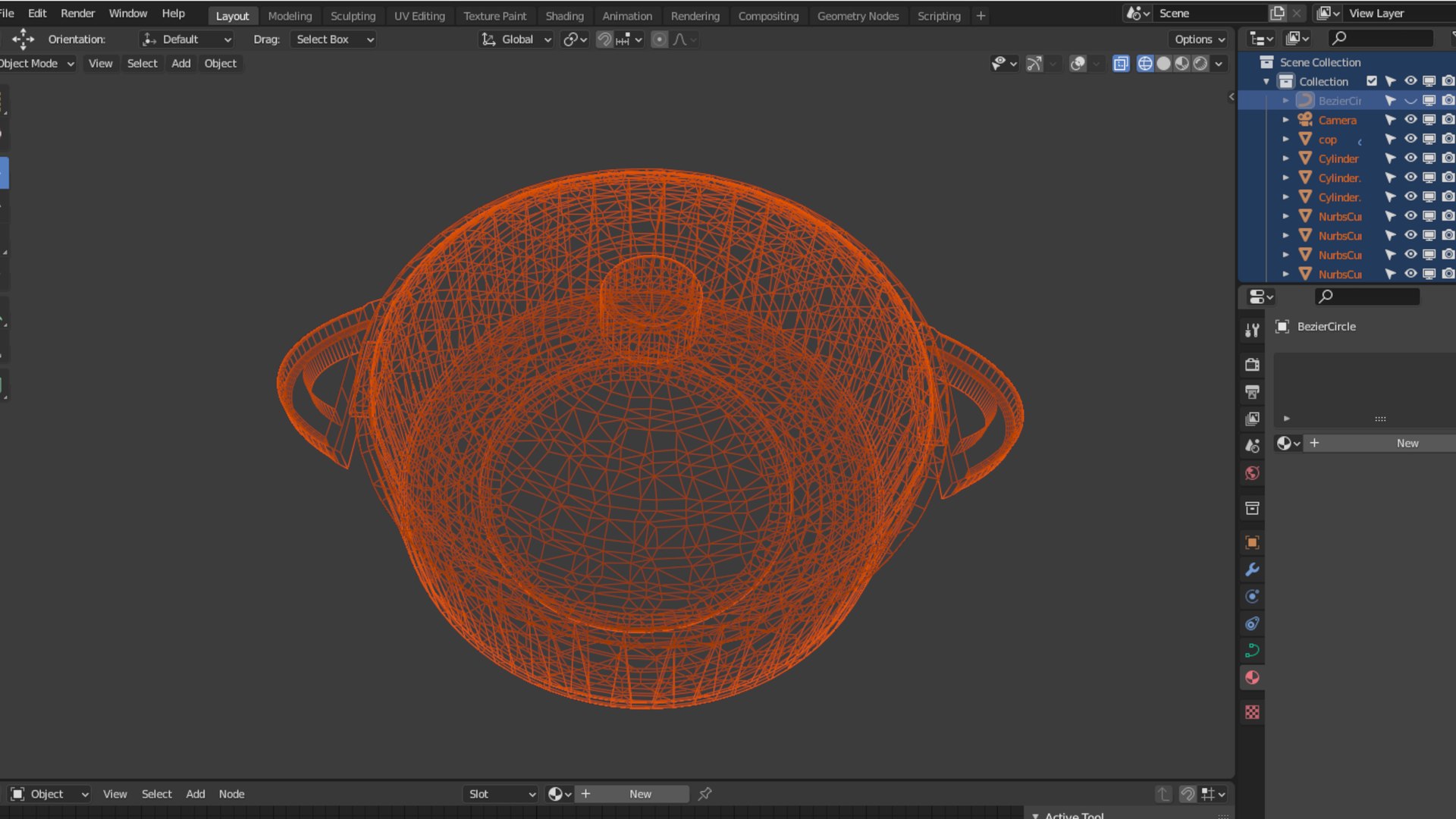Open the World properties tab
The width and height of the screenshot is (1456, 819).
point(1252,473)
